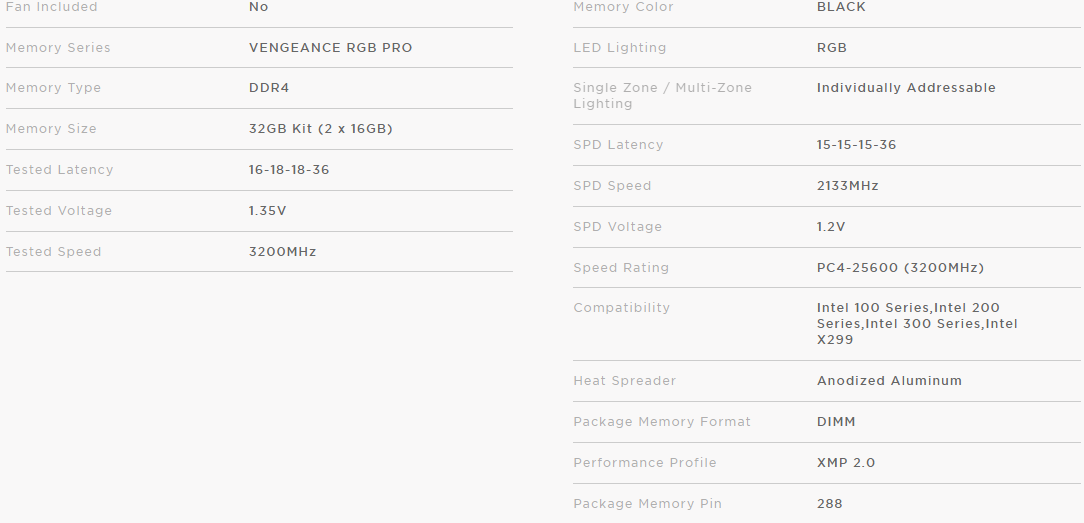Click the DIMM package memory format value

coord(836,422)
